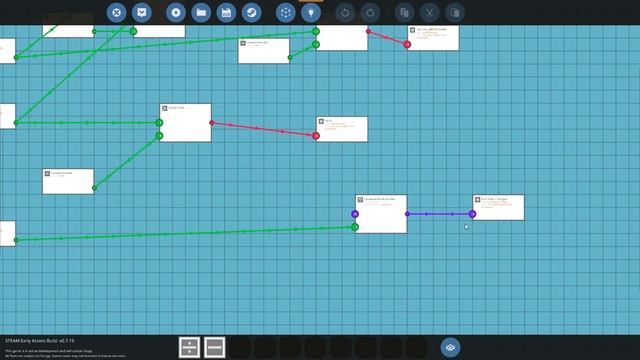Click the blue input port with no wire attached

click(355, 214)
